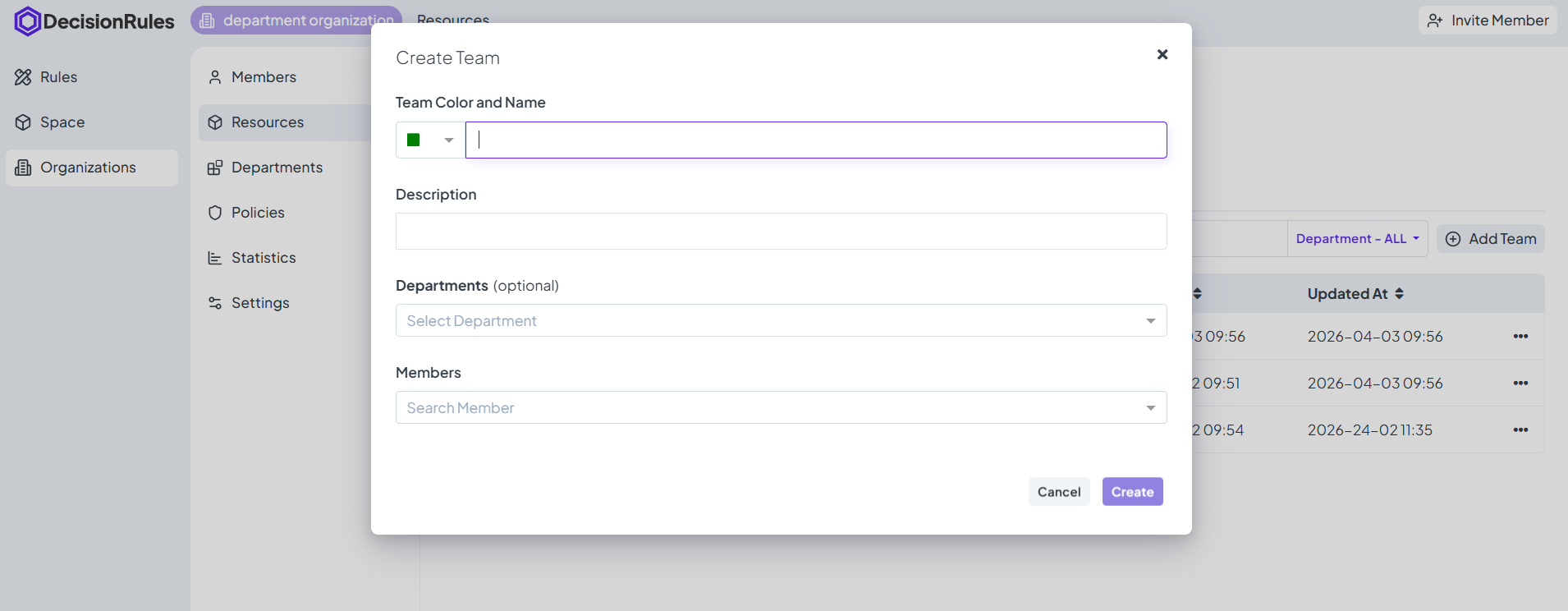Open the Members person icon item

(215, 77)
